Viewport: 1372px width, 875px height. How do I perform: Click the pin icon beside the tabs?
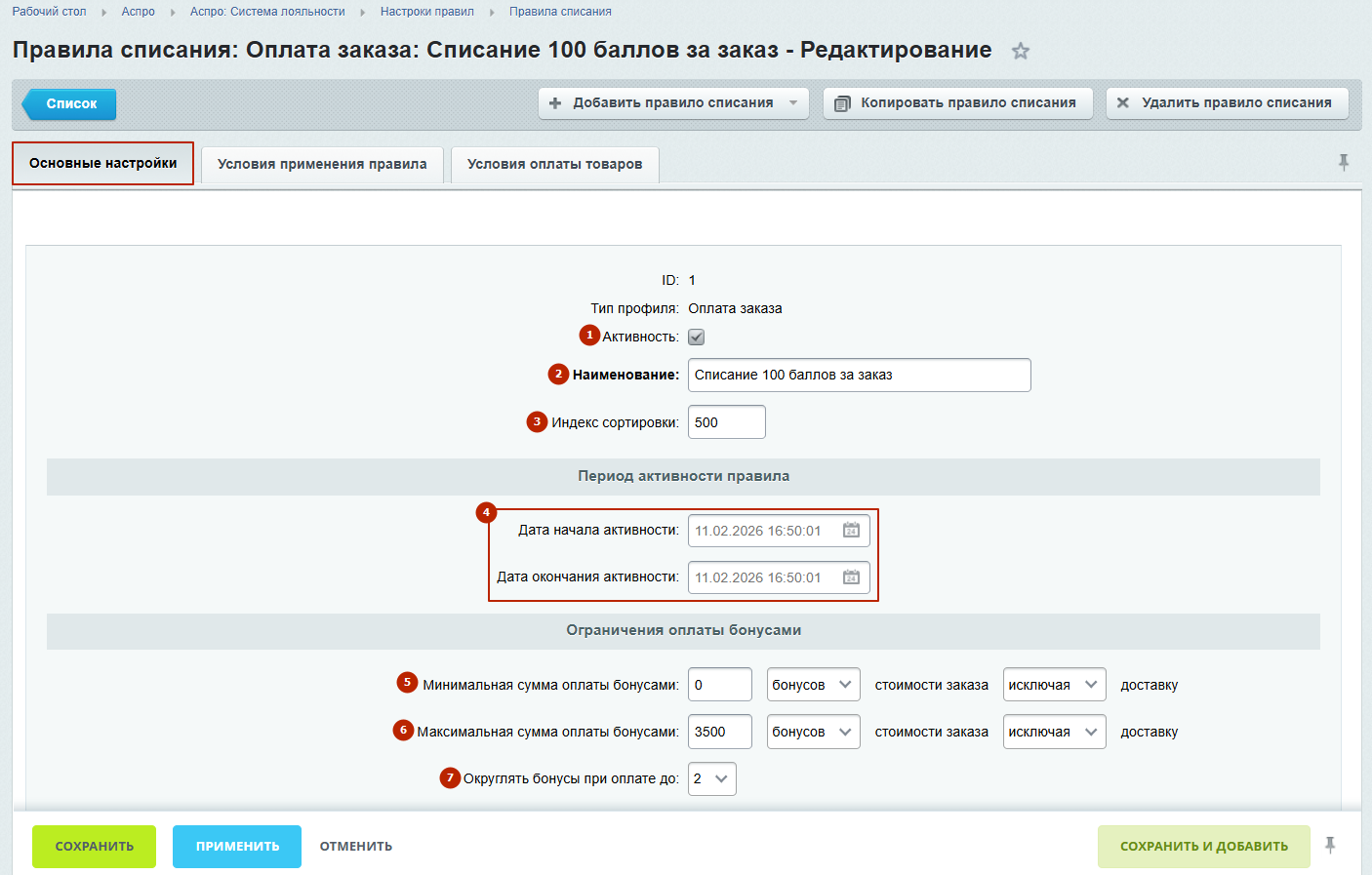point(1344,163)
